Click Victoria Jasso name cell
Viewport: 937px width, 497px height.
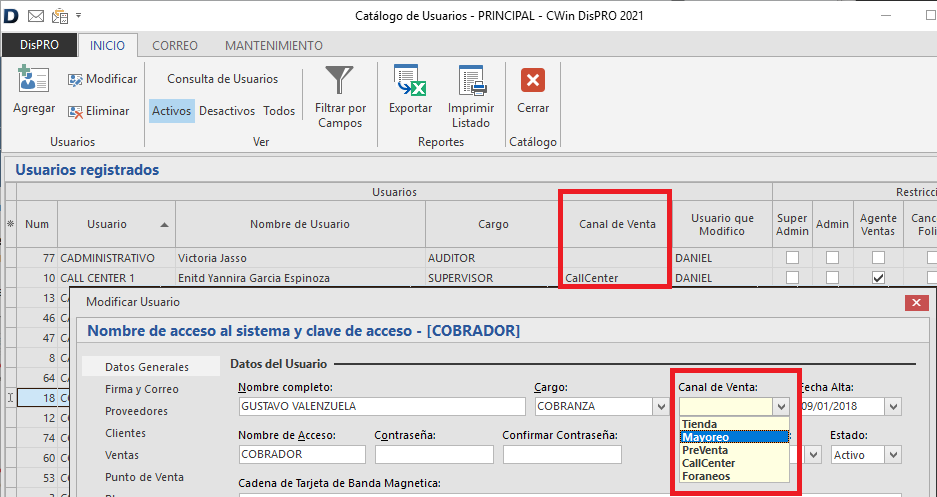[300, 258]
